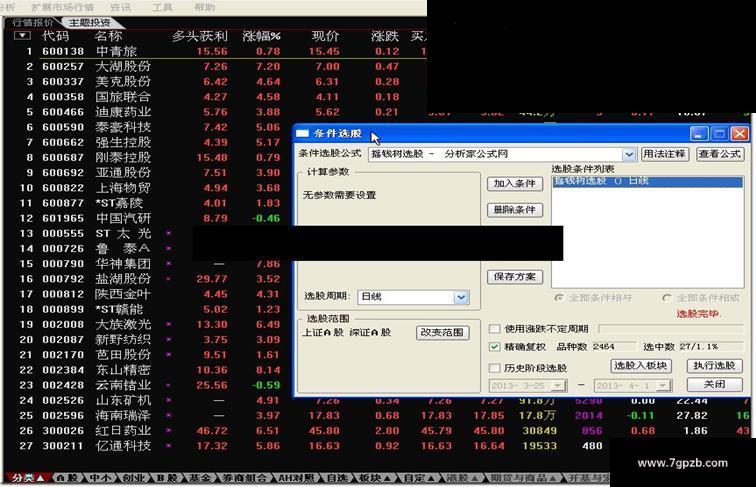The height and width of the screenshot is (487, 756).
Task: Click the 改变范围 button
Action: point(442,333)
